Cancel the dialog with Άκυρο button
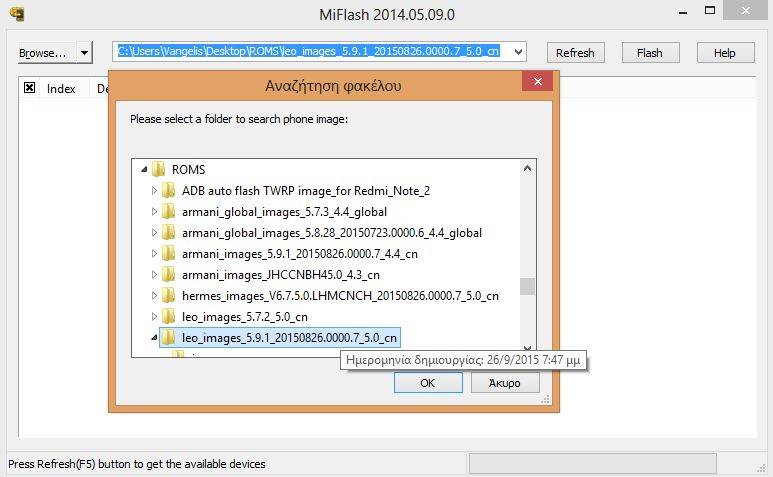773x477 pixels. pos(505,383)
